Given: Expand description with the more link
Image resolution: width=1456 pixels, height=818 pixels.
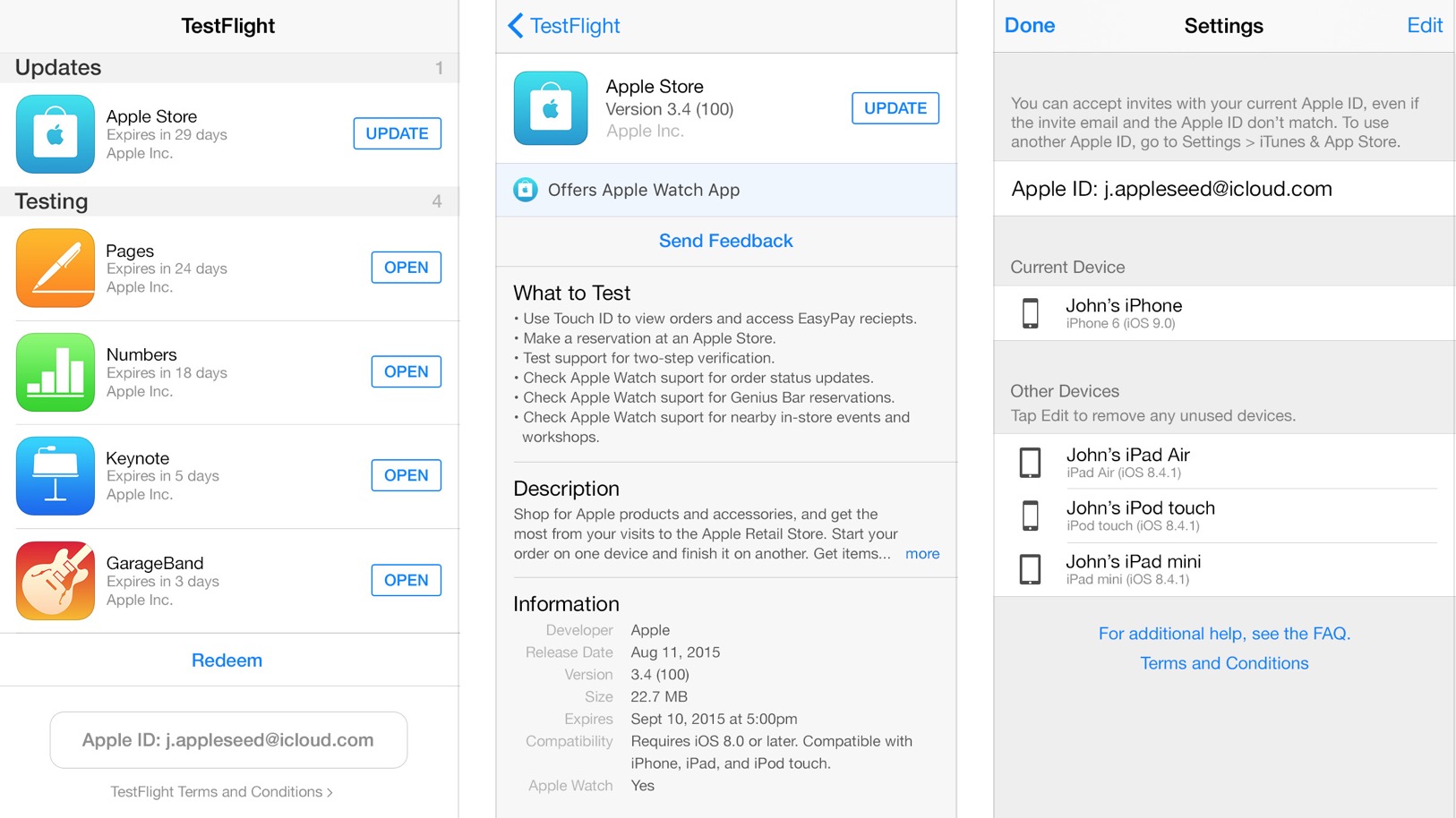Looking at the screenshot, I should [x=922, y=554].
